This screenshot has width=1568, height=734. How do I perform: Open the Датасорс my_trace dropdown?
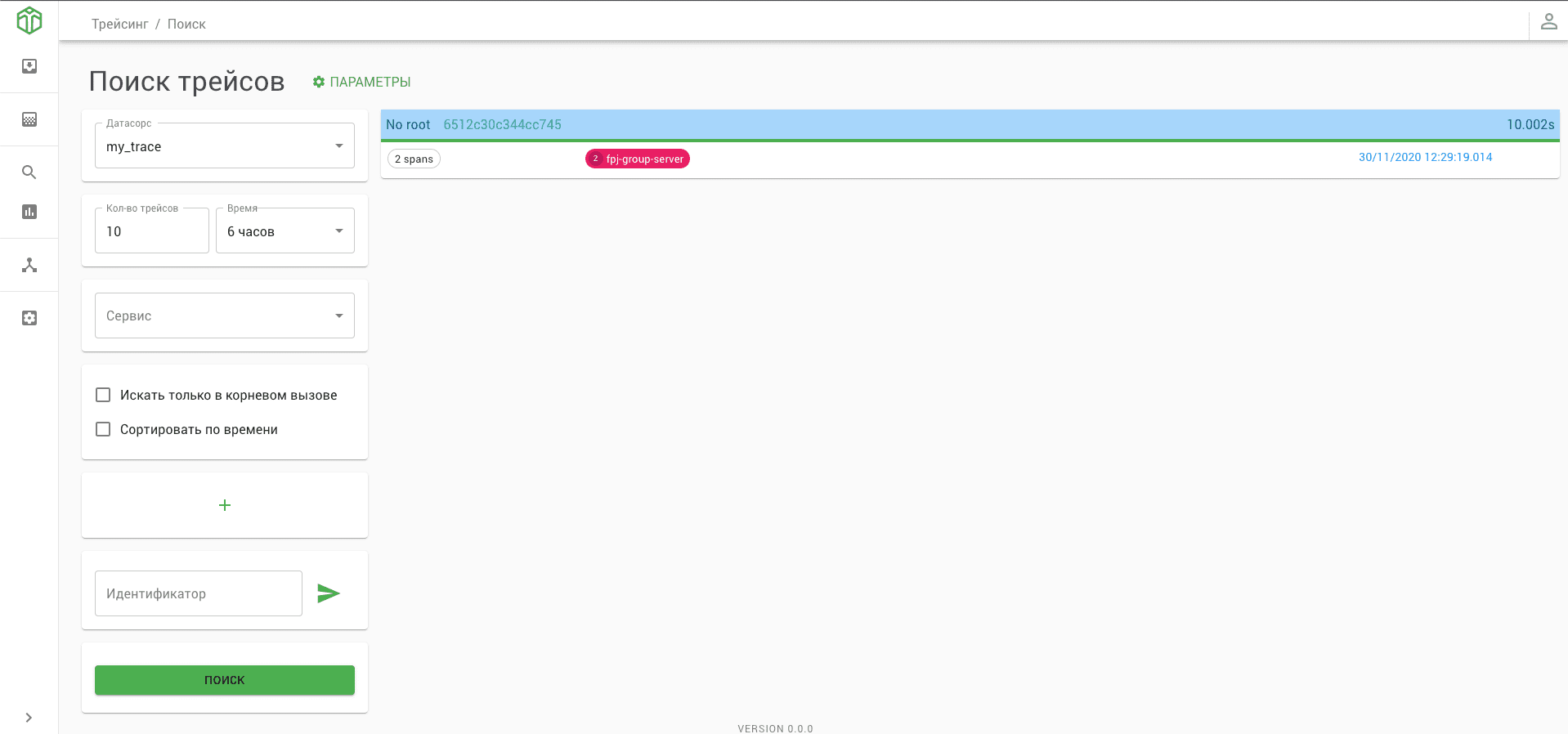[224, 146]
